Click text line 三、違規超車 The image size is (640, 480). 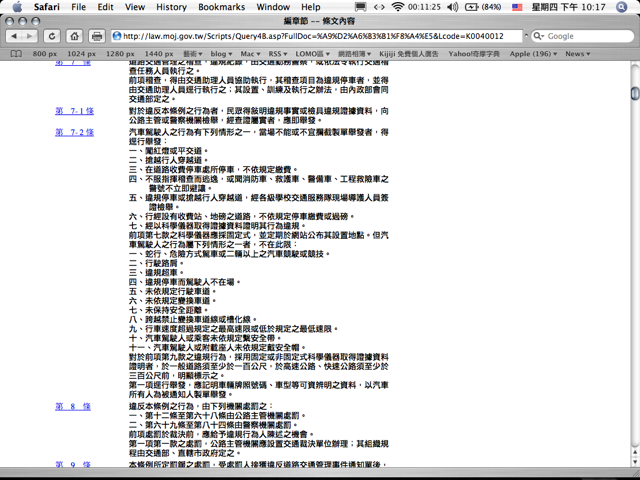point(156,273)
